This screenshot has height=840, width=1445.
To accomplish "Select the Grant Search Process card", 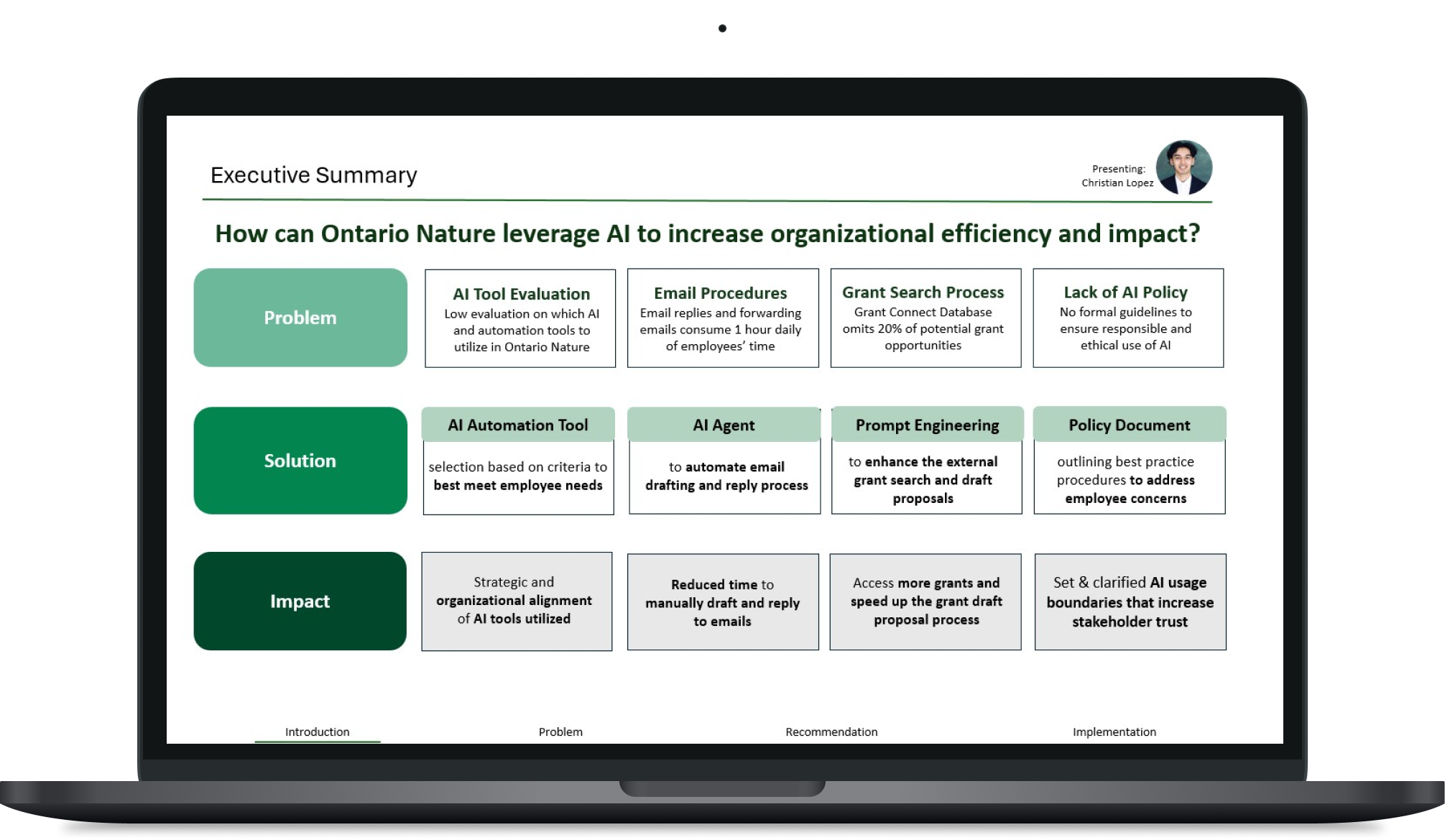I will [x=925, y=318].
